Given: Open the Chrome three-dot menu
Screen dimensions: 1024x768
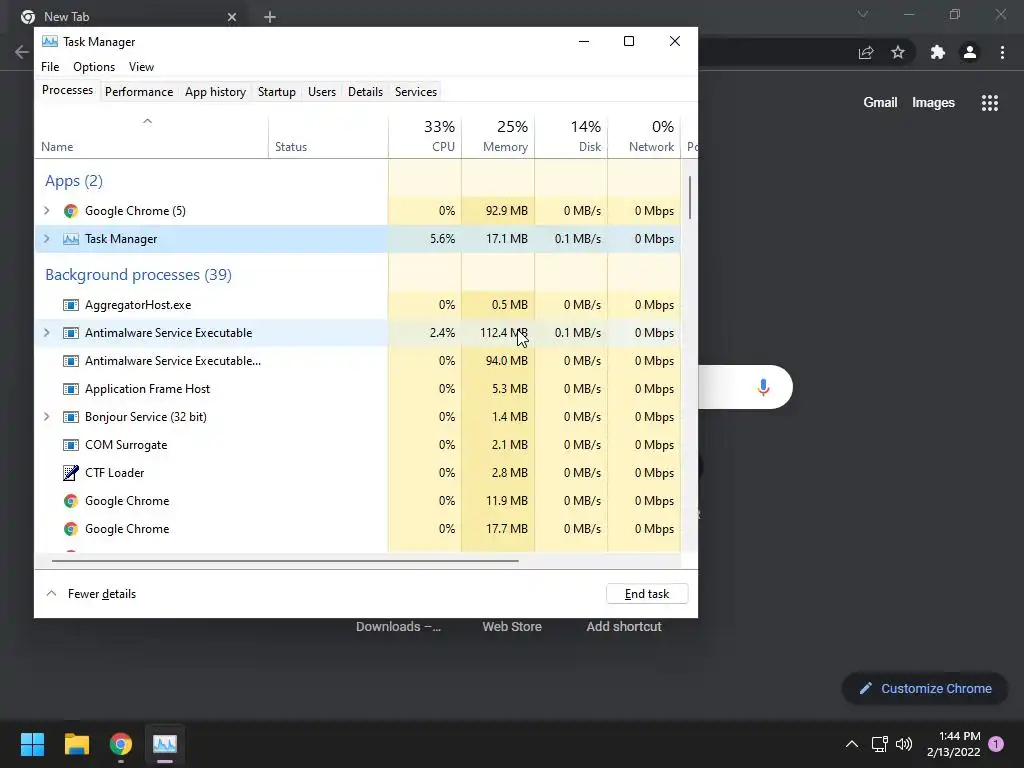Looking at the screenshot, I should click(1002, 52).
